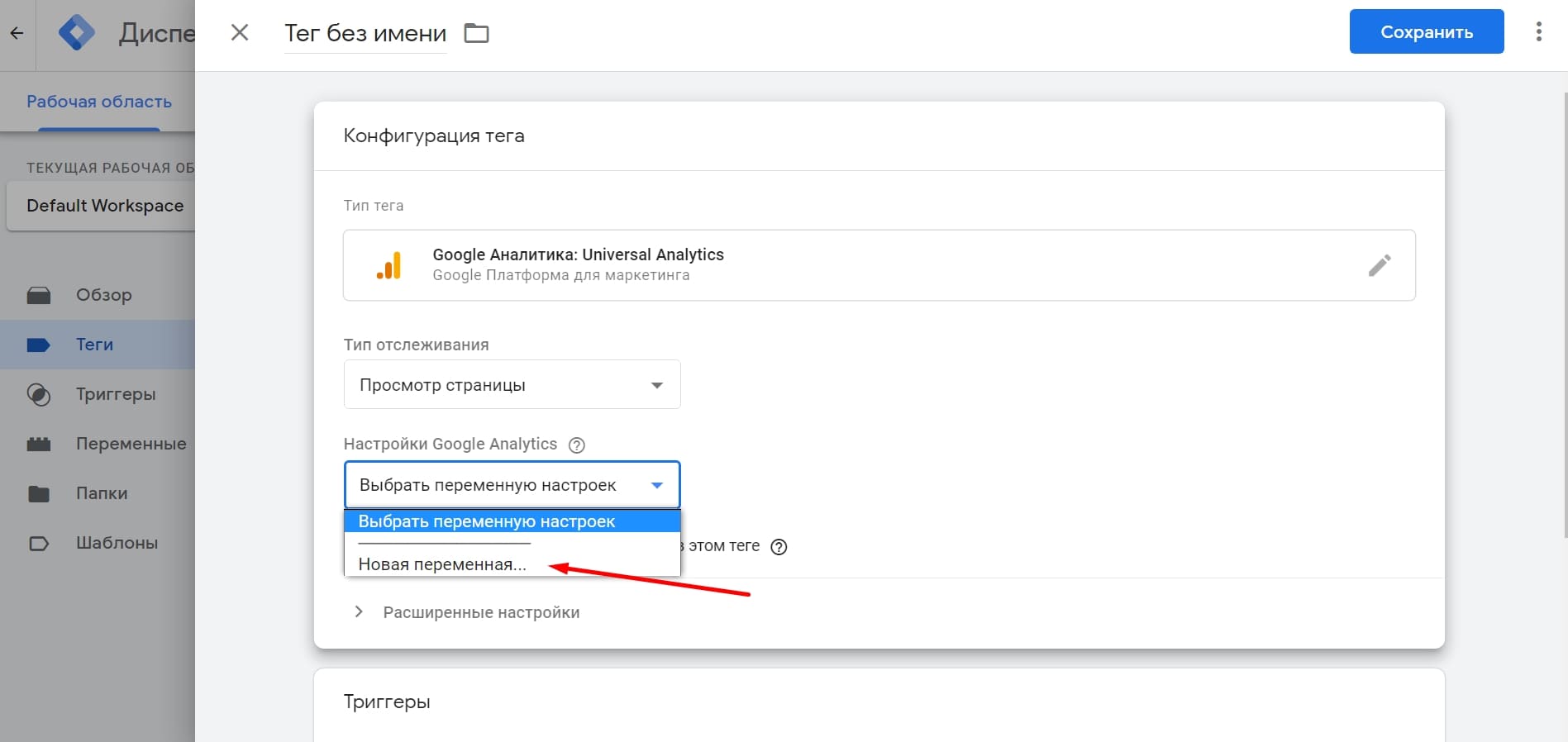
Task: Click the Обзор sidebar icon
Action: pyautogui.click(x=39, y=296)
